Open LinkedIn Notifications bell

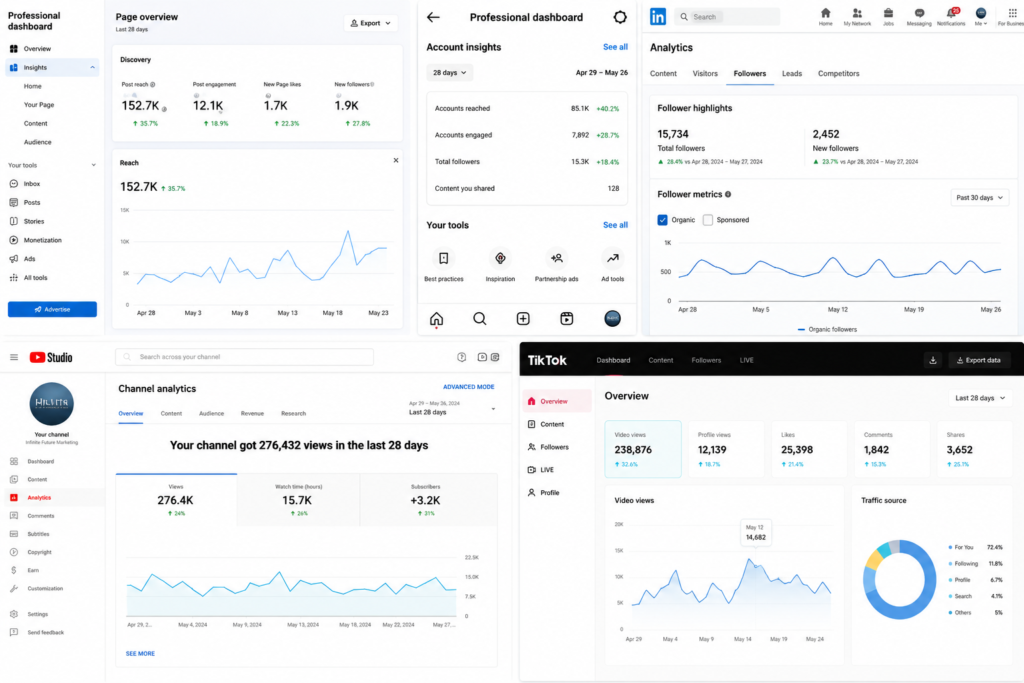coord(951,17)
